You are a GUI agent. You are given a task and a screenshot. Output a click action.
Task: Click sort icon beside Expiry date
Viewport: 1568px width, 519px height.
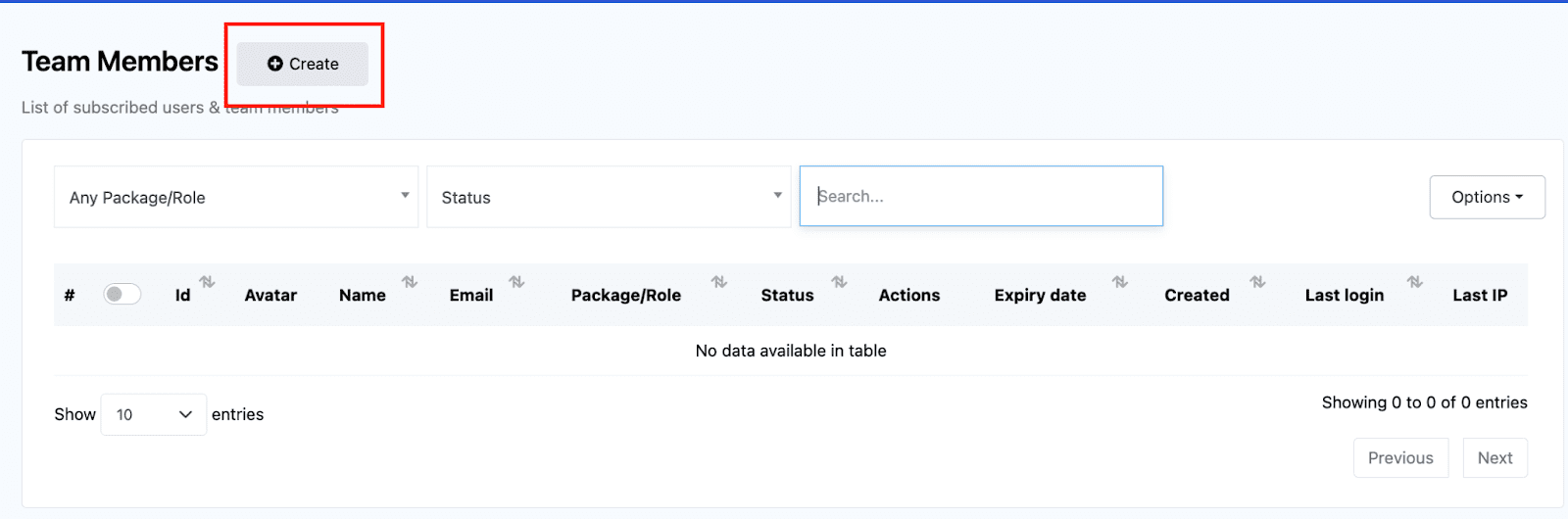(1119, 282)
